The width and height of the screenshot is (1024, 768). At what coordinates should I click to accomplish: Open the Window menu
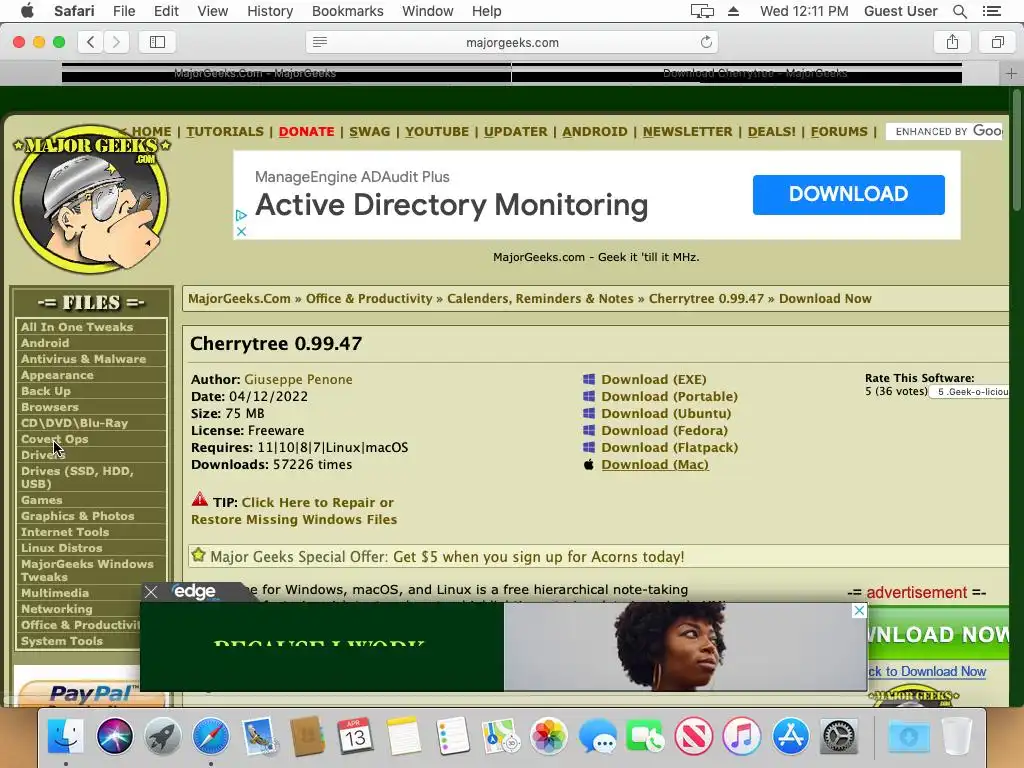coord(428,11)
